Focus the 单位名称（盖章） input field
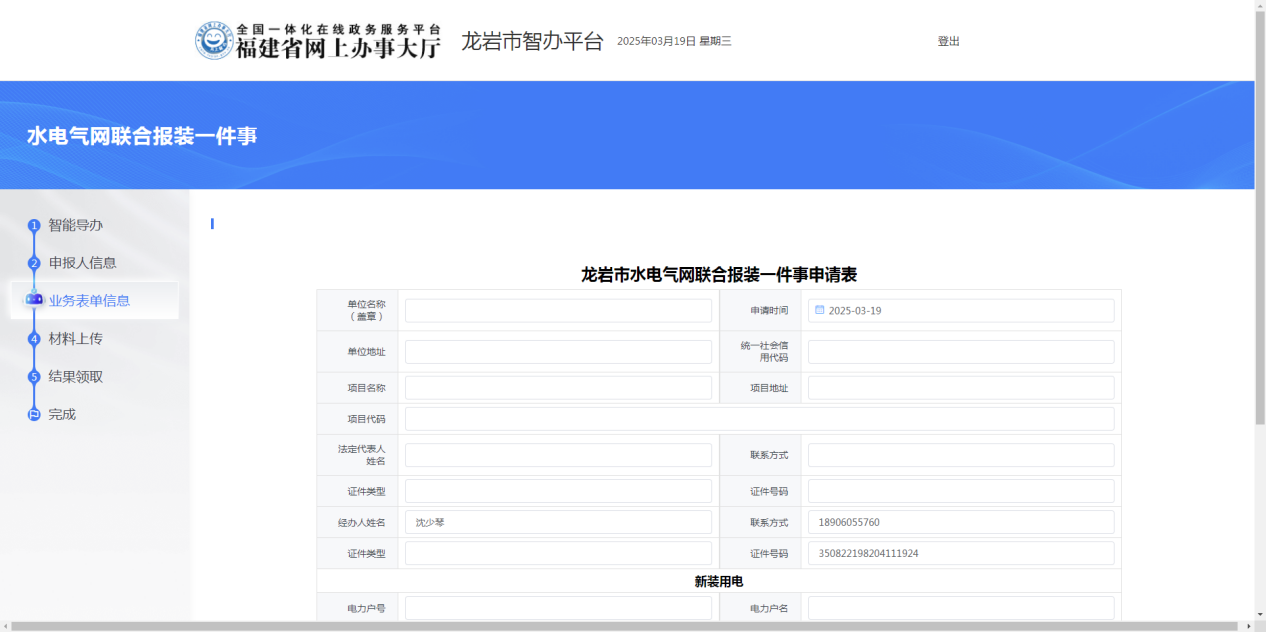This screenshot has height=632, width=1266. [558, 311]
